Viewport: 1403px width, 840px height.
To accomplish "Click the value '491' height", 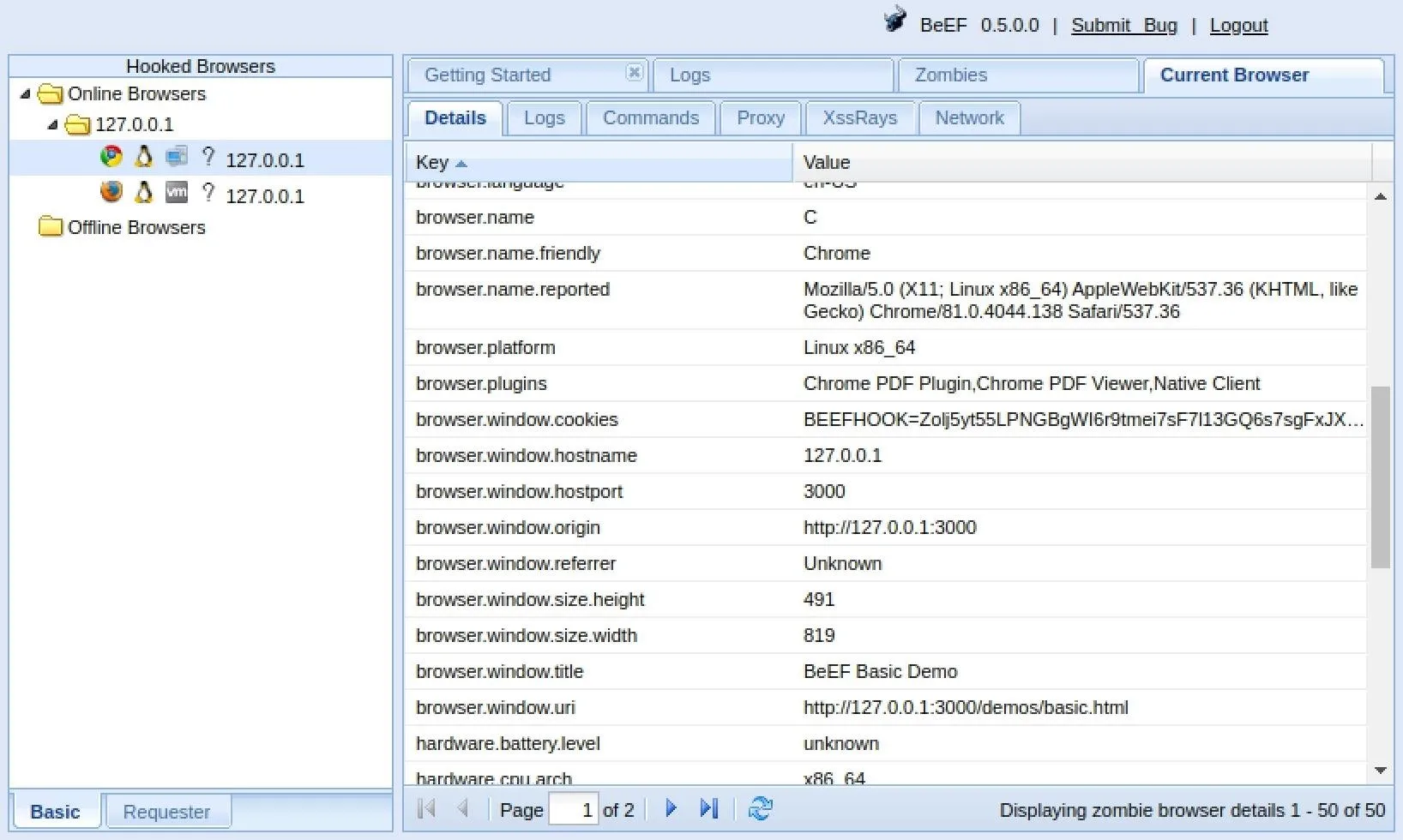I will 818,600.
